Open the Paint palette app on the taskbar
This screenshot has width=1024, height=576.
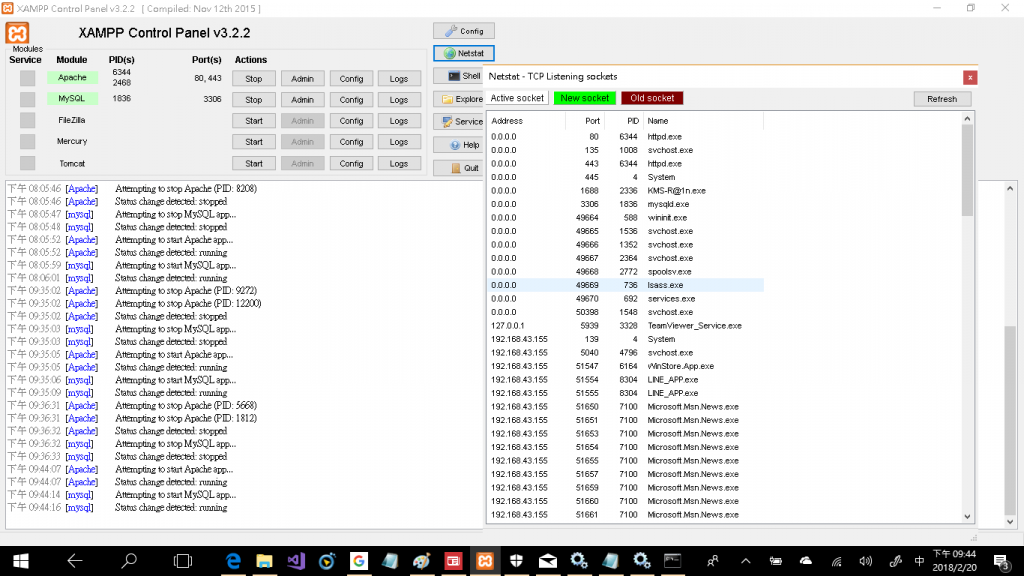point(421,561)
